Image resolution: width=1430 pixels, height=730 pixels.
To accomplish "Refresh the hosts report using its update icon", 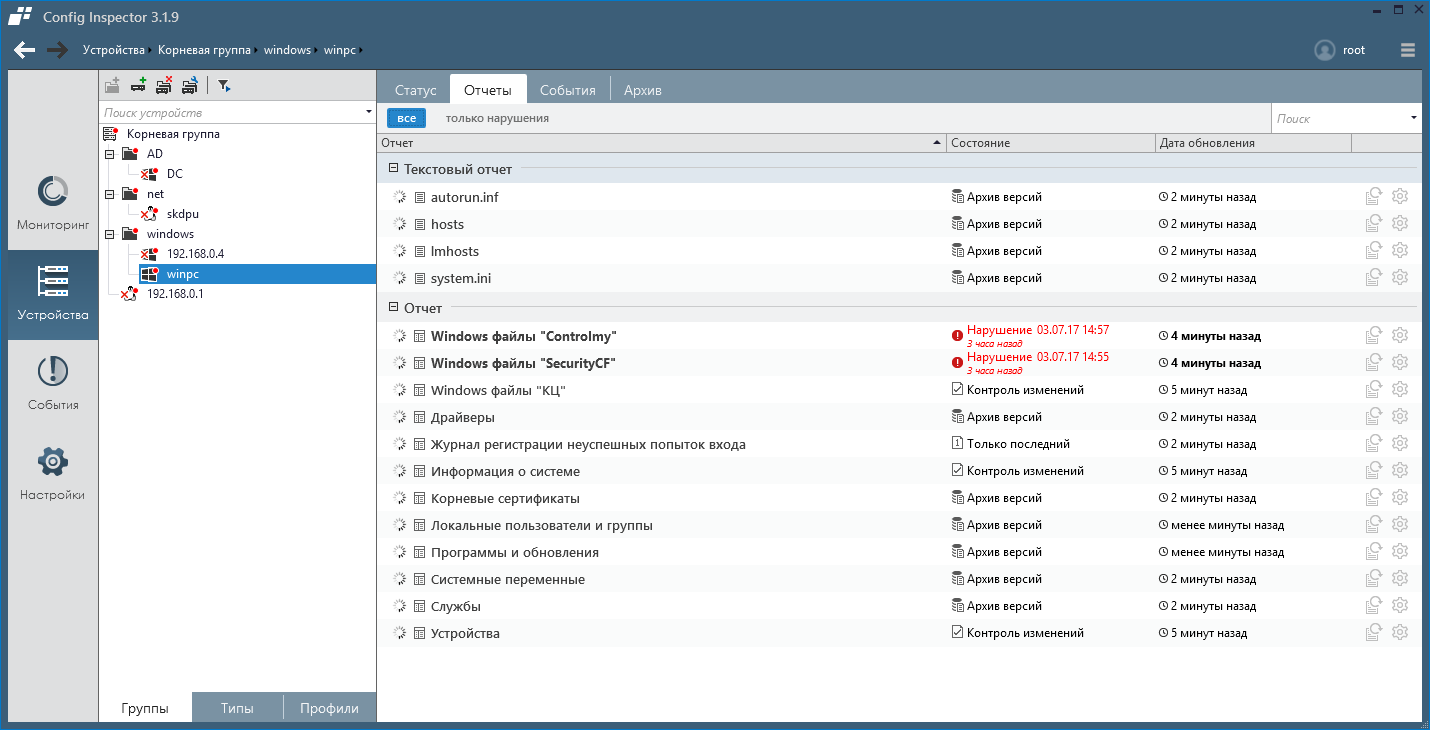I will coord(1374,224).
